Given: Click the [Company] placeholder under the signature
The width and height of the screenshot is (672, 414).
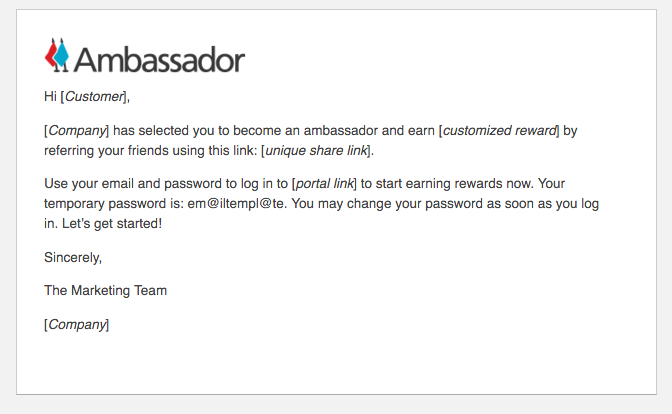Looking at the screenshot, I should [77, 324].
